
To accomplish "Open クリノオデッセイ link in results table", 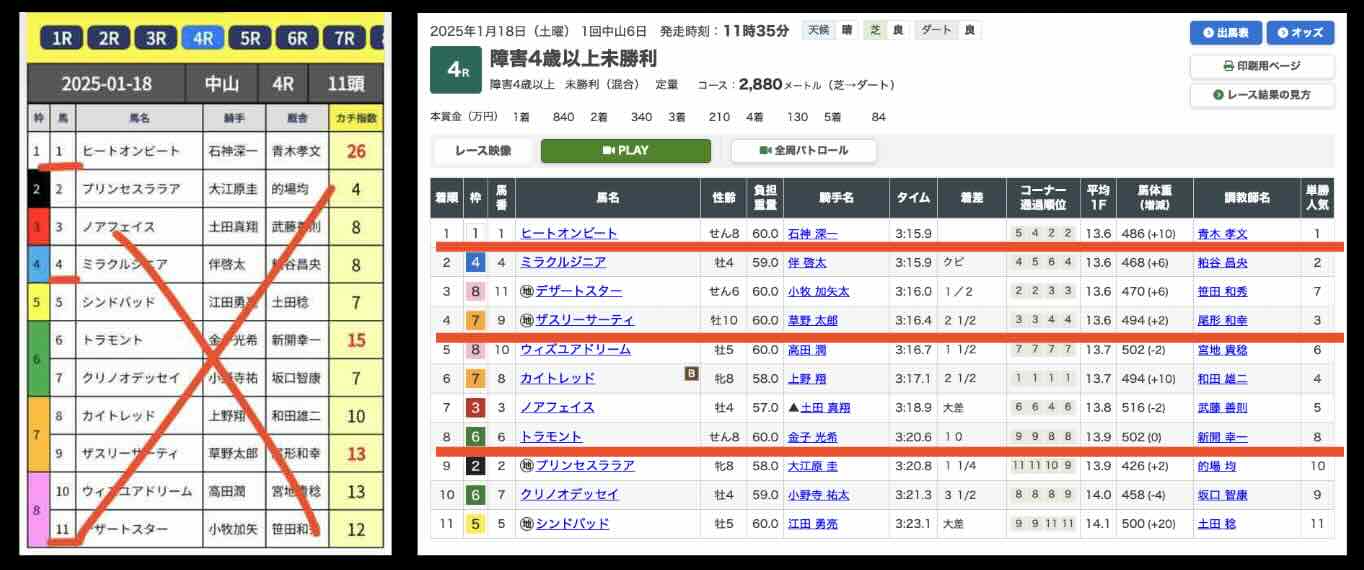I will [569, 494].
